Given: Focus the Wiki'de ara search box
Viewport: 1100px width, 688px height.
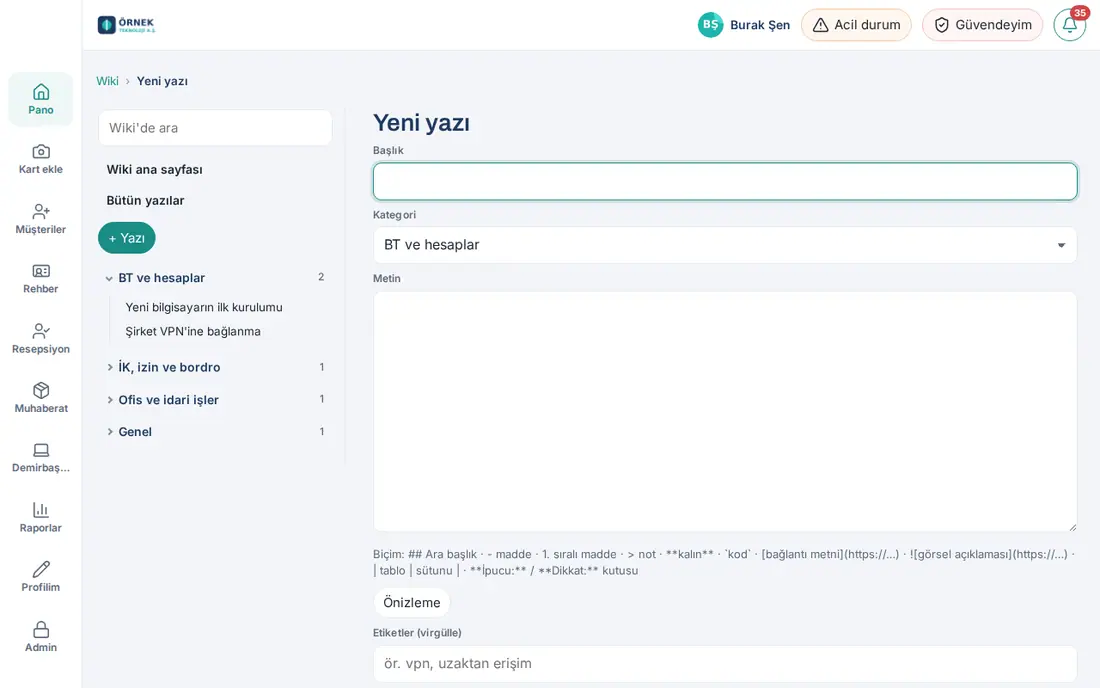Looking at the screenshot, I should click(215, 128).
